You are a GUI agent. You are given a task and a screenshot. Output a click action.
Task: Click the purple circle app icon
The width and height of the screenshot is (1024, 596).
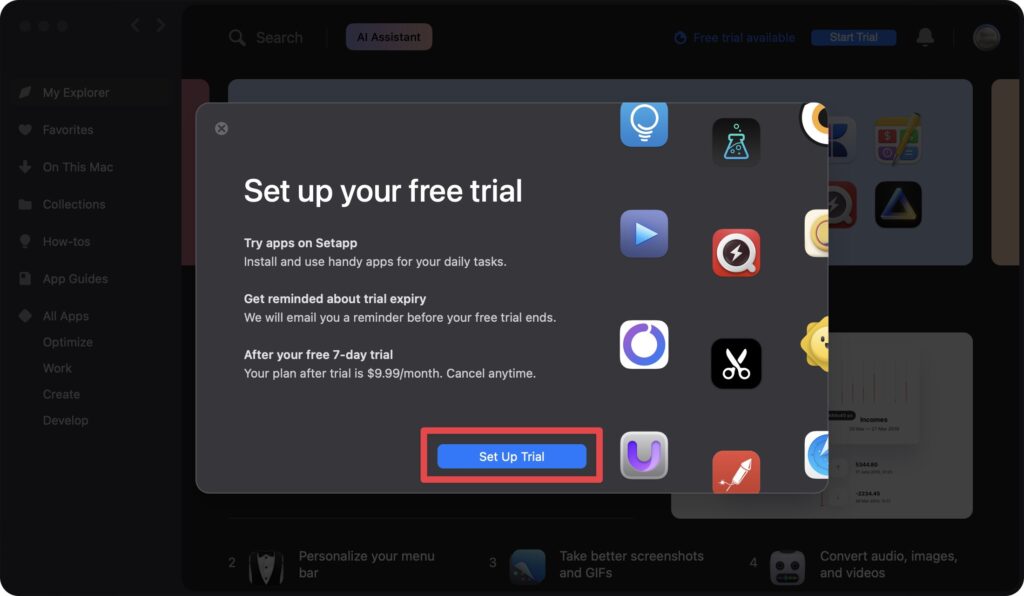coord(644,345)
